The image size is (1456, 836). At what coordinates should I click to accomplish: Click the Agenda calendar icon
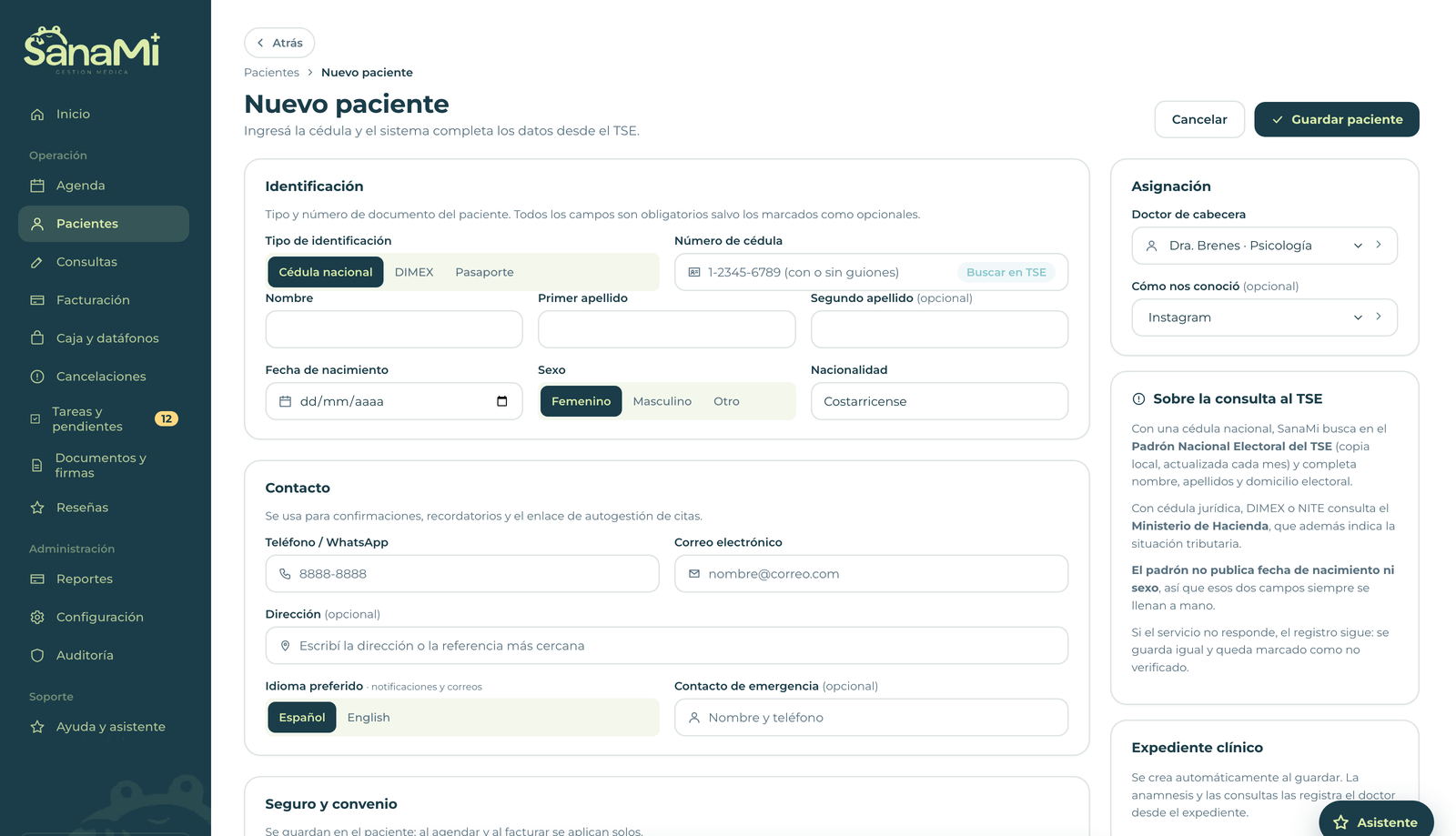point(37,186)
